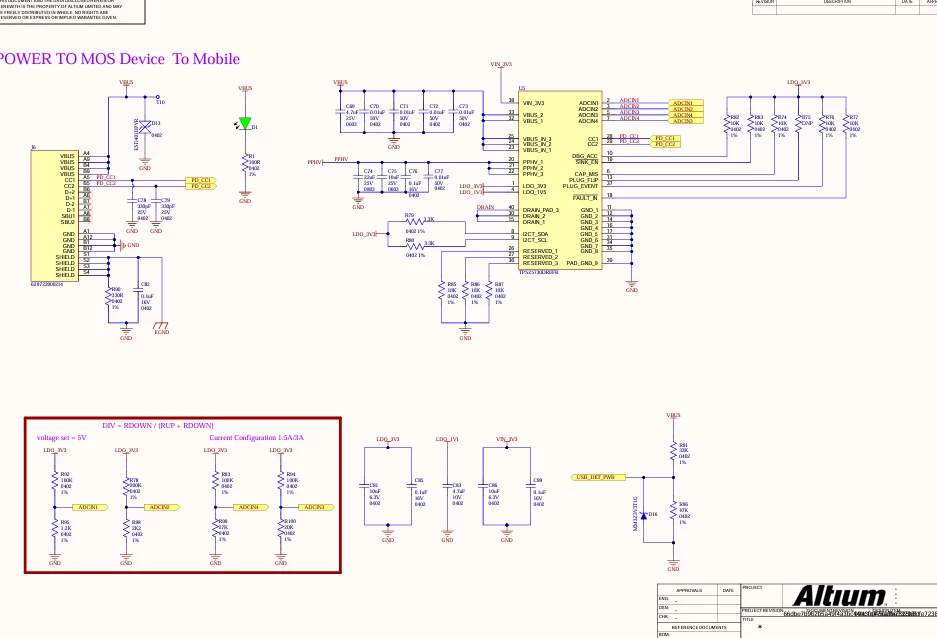
Task: Select the ADCIN4 port in divider box
Action: (x=250, y=507)
